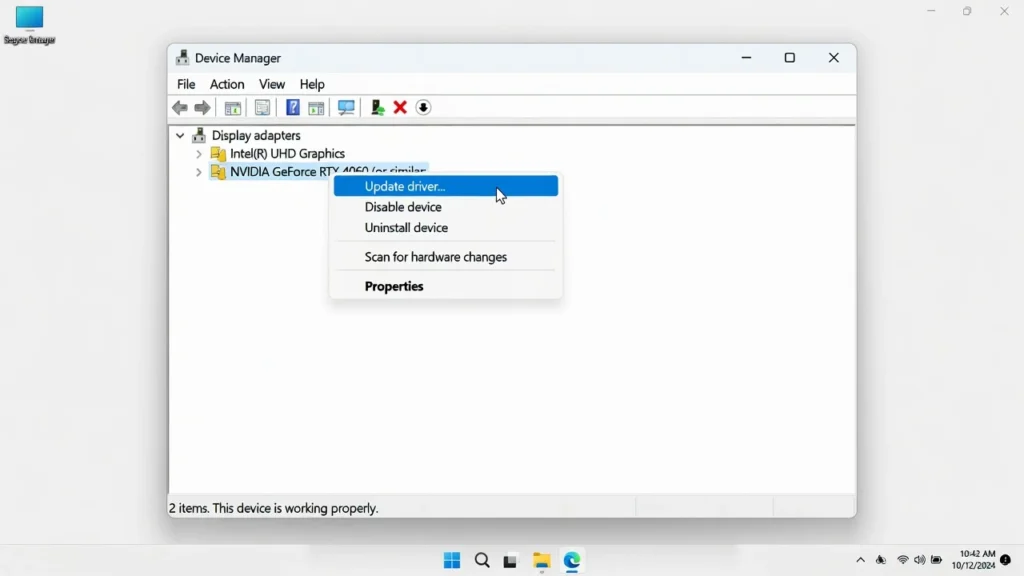Update device driver toolbar icon
Image resolution: width=1024 pixels, height=576 pixels.
[x=377, y=108]
